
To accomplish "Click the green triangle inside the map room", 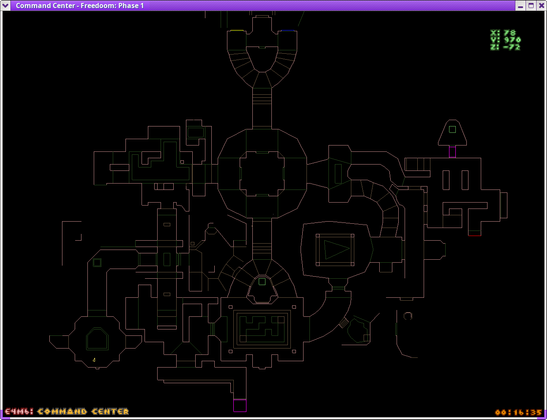I will coord(337,249).
